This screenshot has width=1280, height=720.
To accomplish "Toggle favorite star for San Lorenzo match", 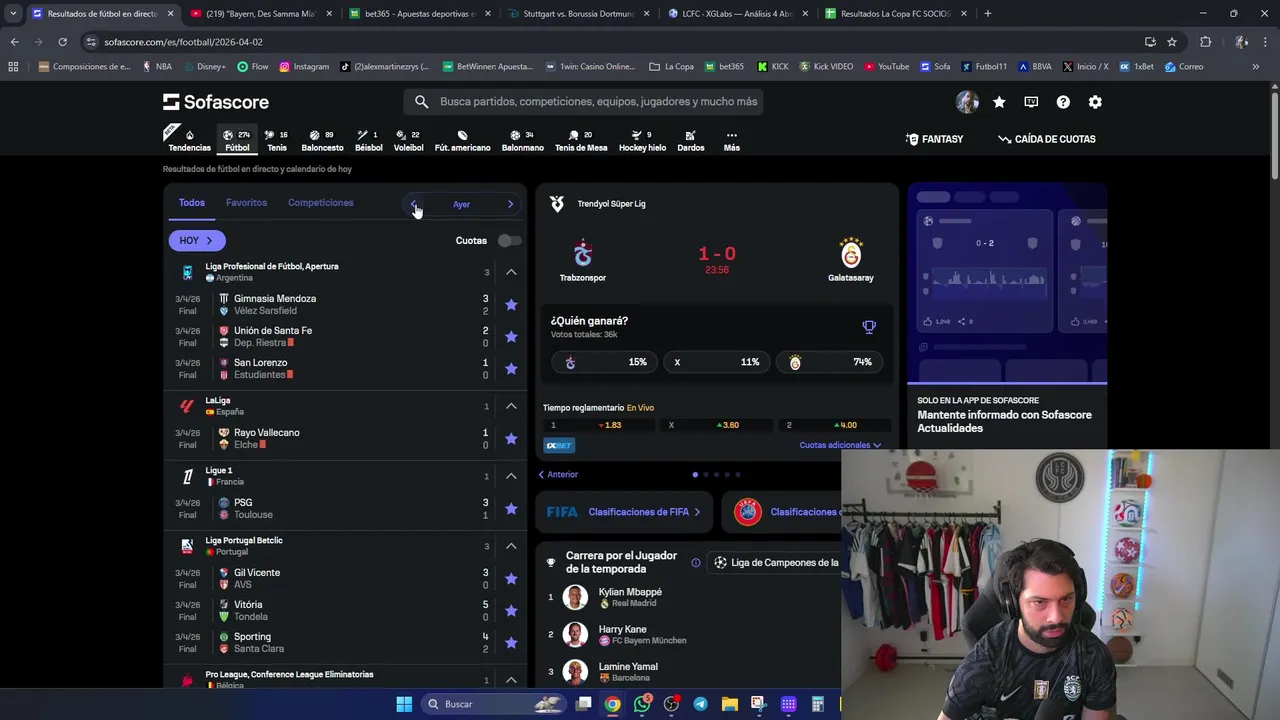I will coord(511,369).
